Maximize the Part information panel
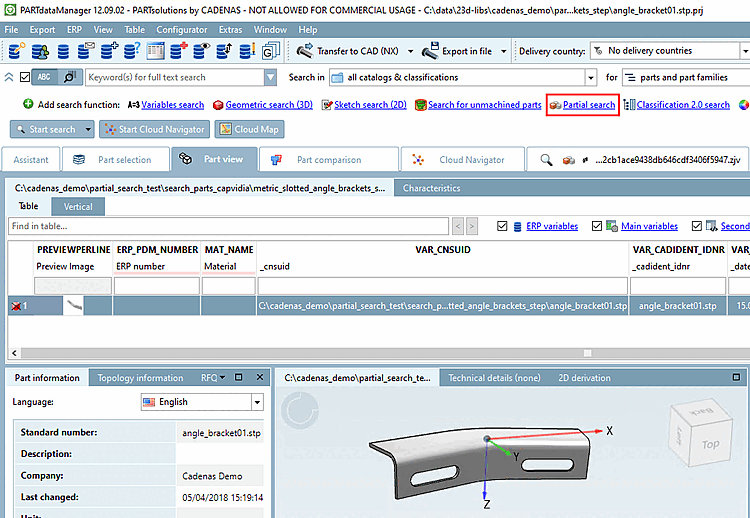 pyautogui.click(x=239, y=377)
